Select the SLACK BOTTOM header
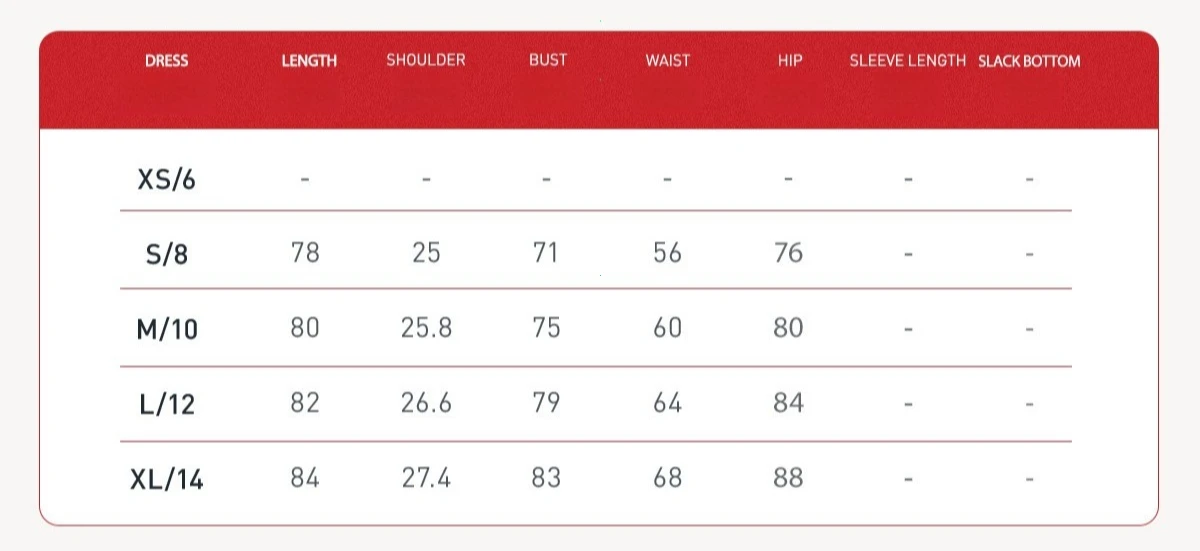 (1029, 61)
